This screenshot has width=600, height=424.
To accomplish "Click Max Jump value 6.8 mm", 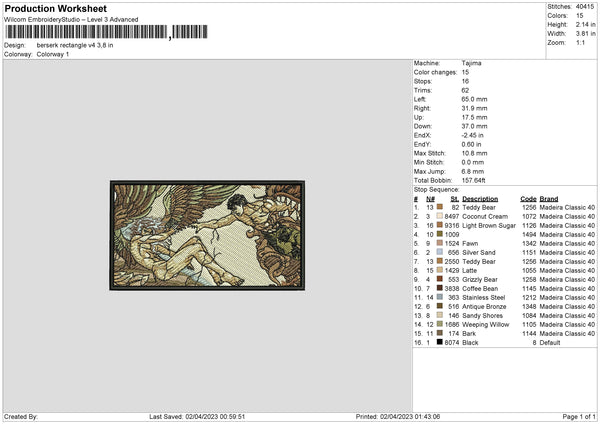I will pyautogui.click(x=473, y=171).
